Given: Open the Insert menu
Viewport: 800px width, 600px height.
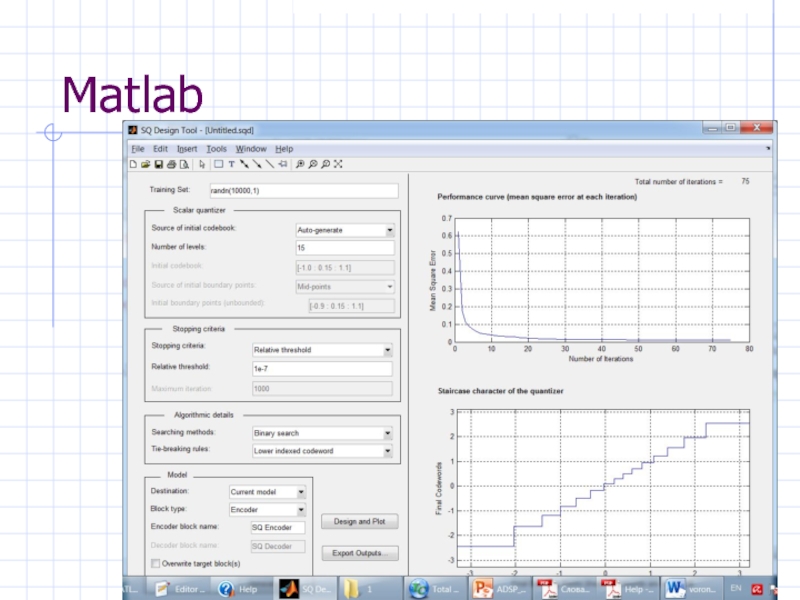Looking at the screenshot, I should (187, 149).
